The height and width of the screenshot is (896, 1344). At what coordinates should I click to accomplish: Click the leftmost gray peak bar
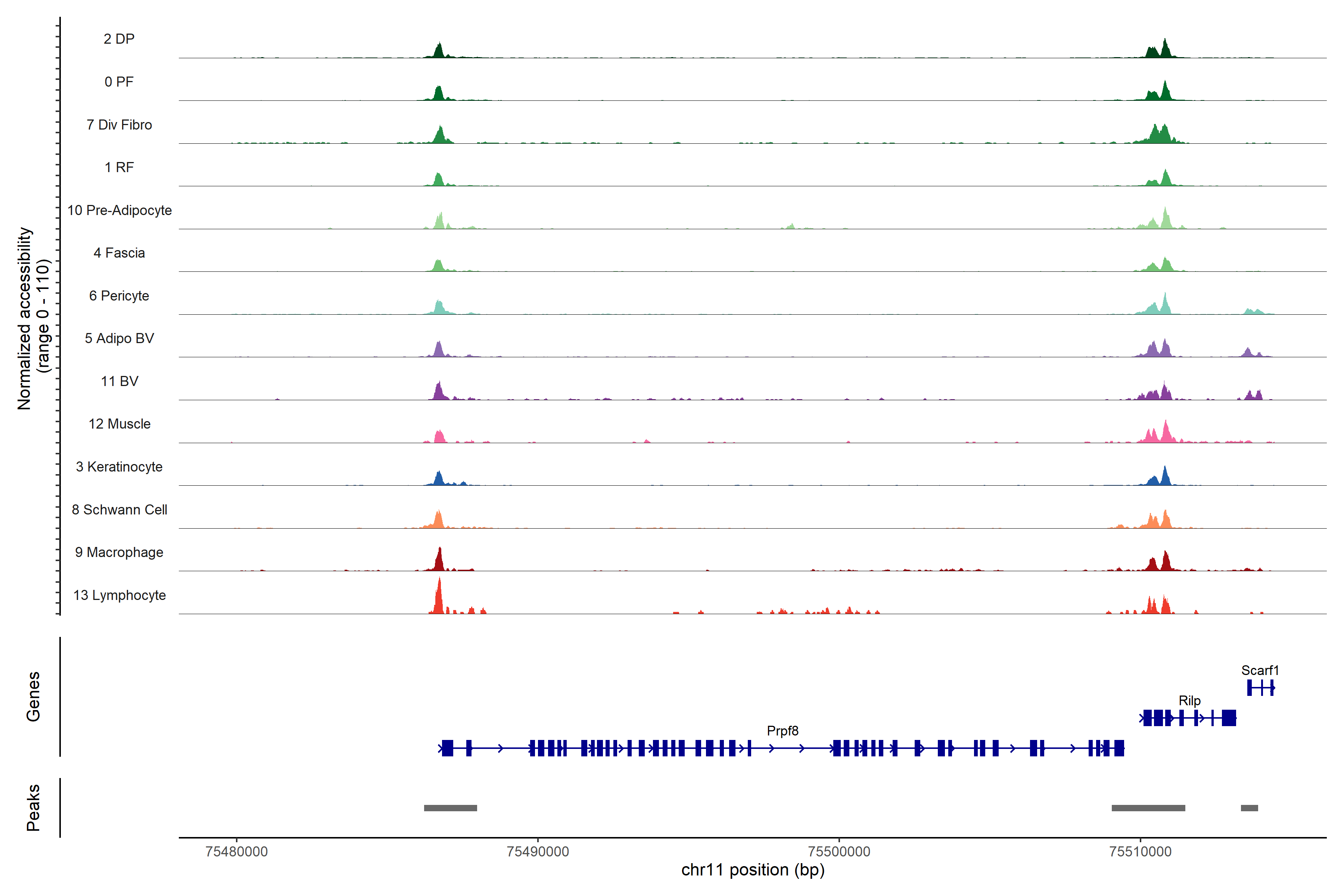tap(450, 808)
